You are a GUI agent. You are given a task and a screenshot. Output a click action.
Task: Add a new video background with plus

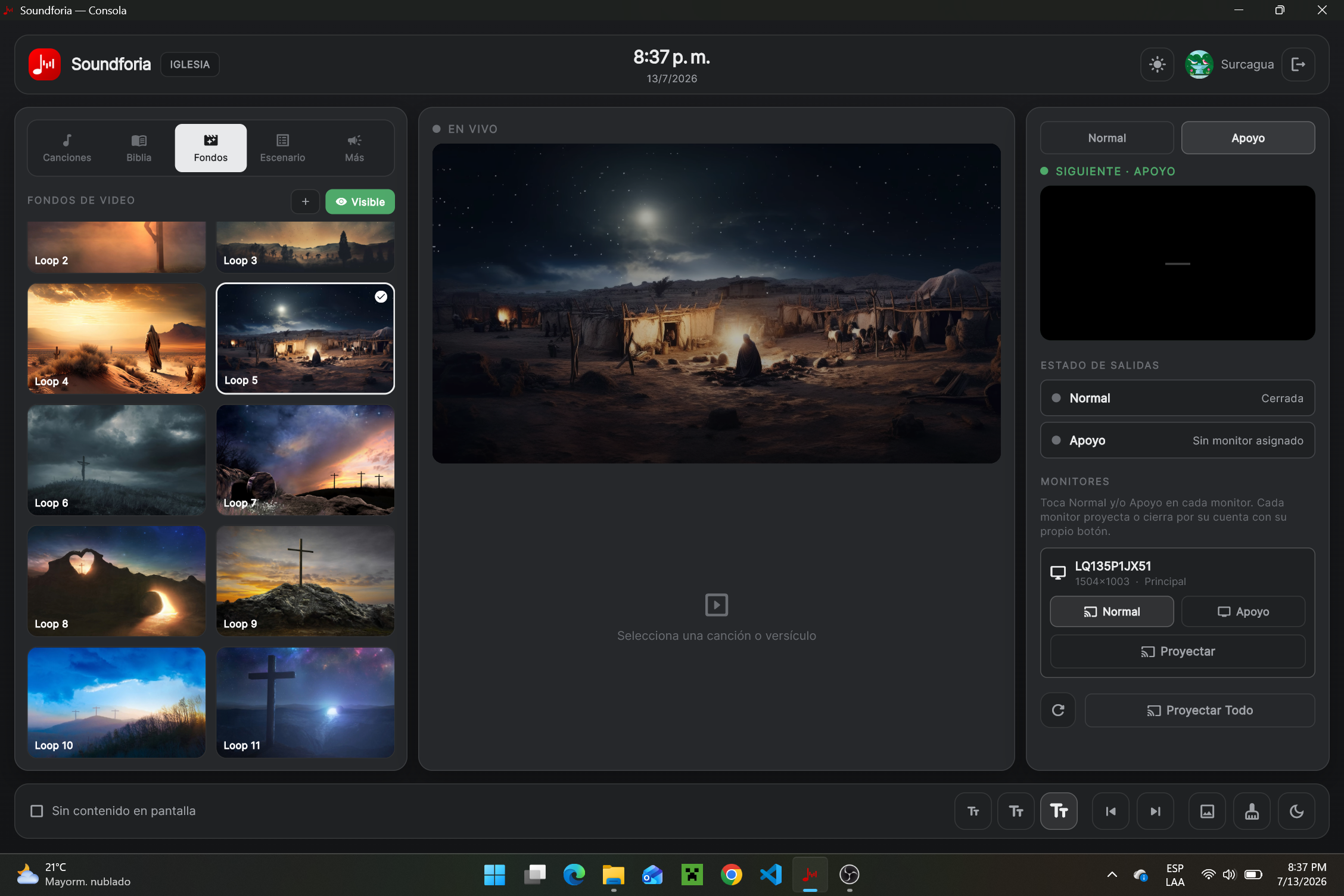(305, 202)
